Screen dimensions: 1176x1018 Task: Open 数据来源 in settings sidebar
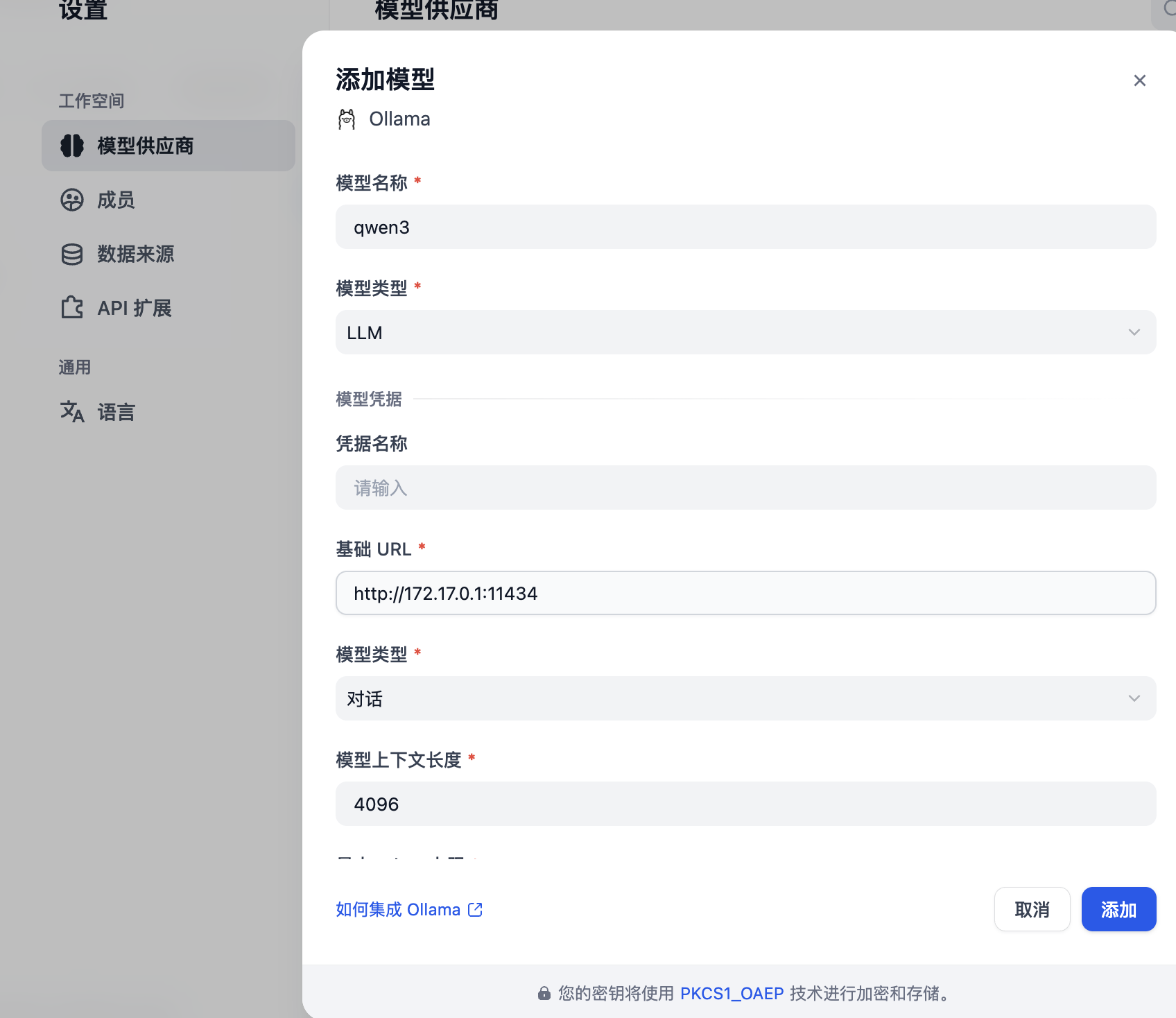tap(168, 254)
